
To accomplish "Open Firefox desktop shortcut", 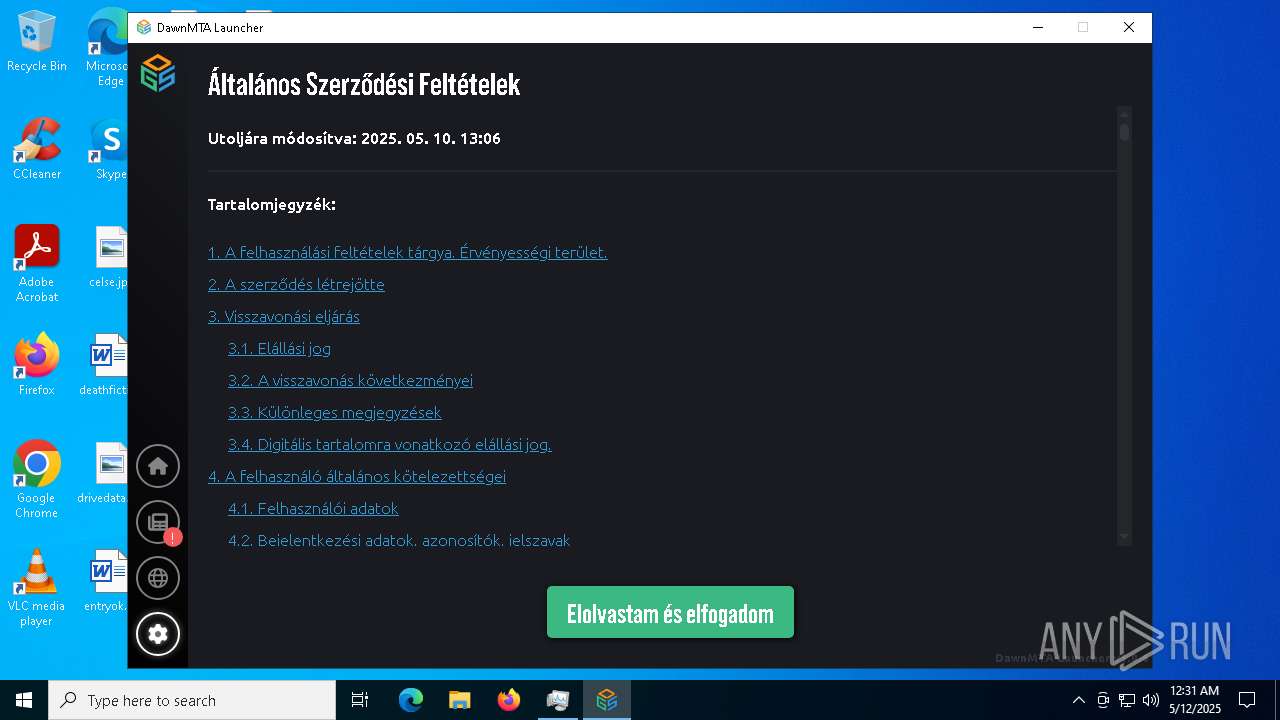I will pyautogui.click(x=37, y=365).
